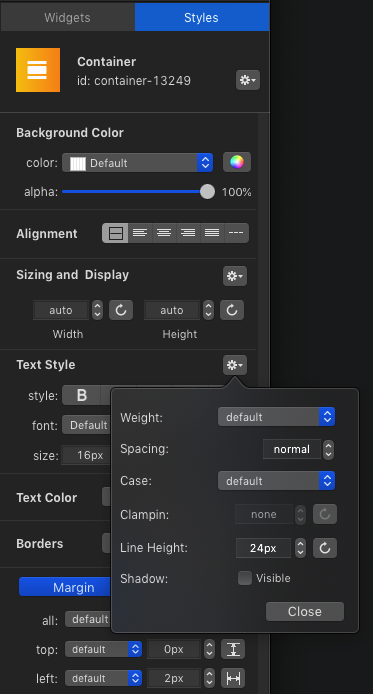Select the Margin tab
The width and height of the screenshot is (373, 694).
point(65,587)
